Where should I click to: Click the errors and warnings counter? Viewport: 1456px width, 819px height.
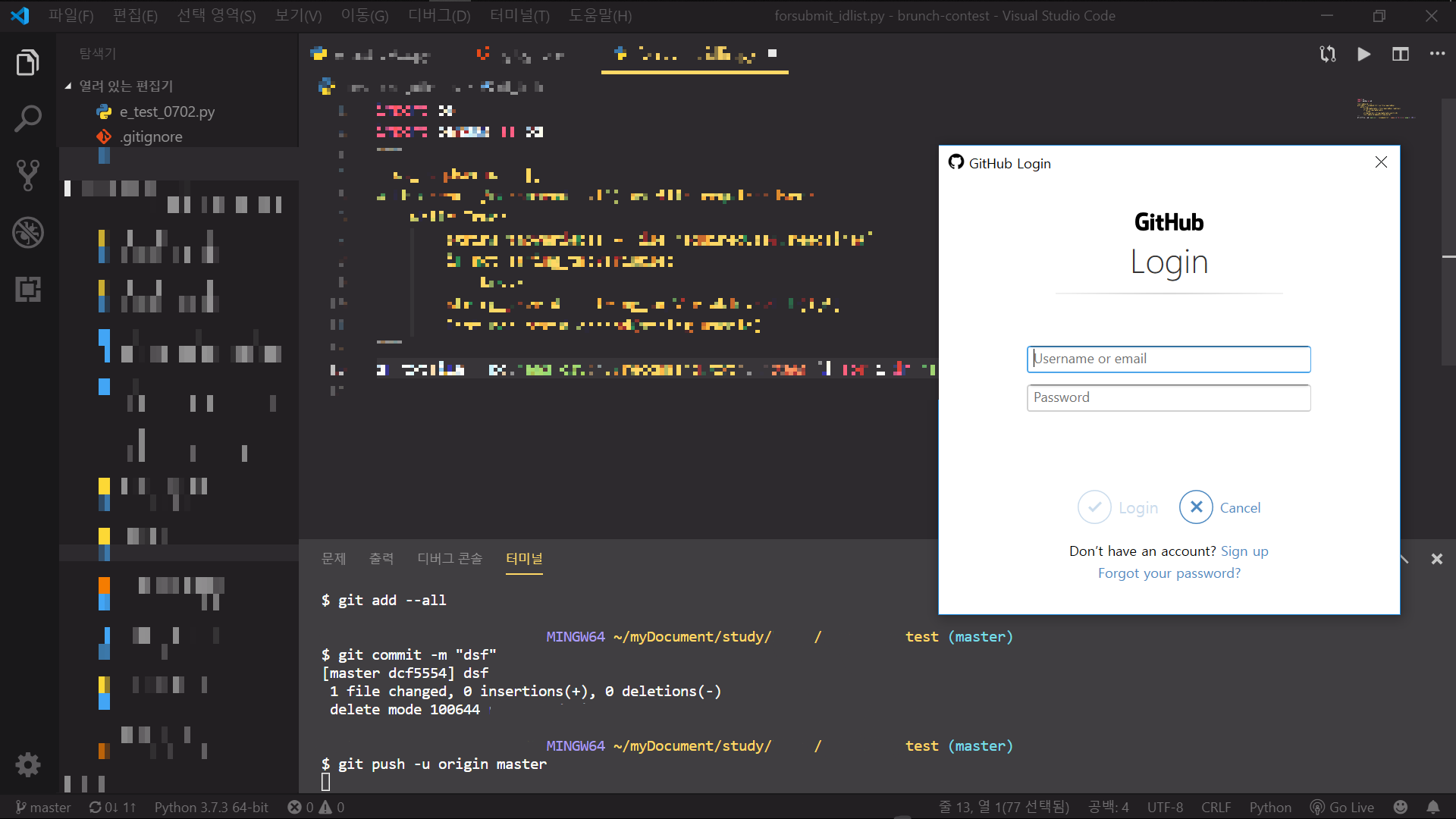(x=316, y=807)
